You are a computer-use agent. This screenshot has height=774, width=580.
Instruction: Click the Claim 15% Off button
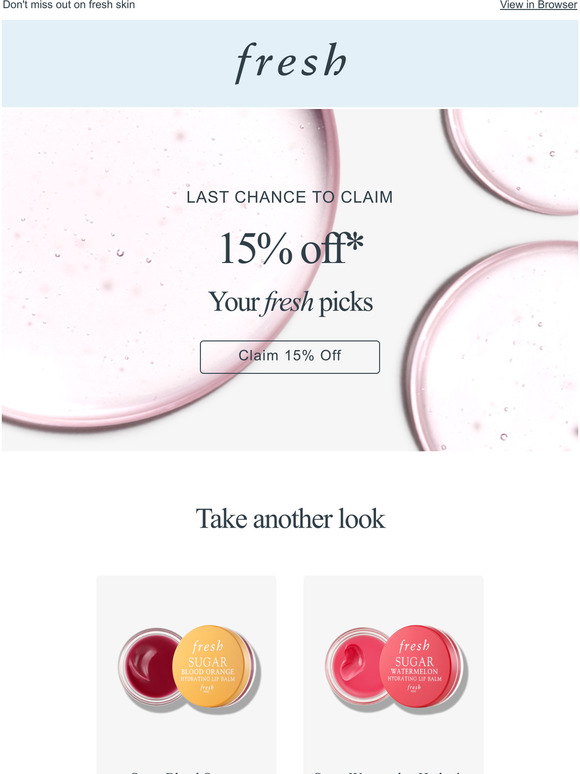point(290,356)
